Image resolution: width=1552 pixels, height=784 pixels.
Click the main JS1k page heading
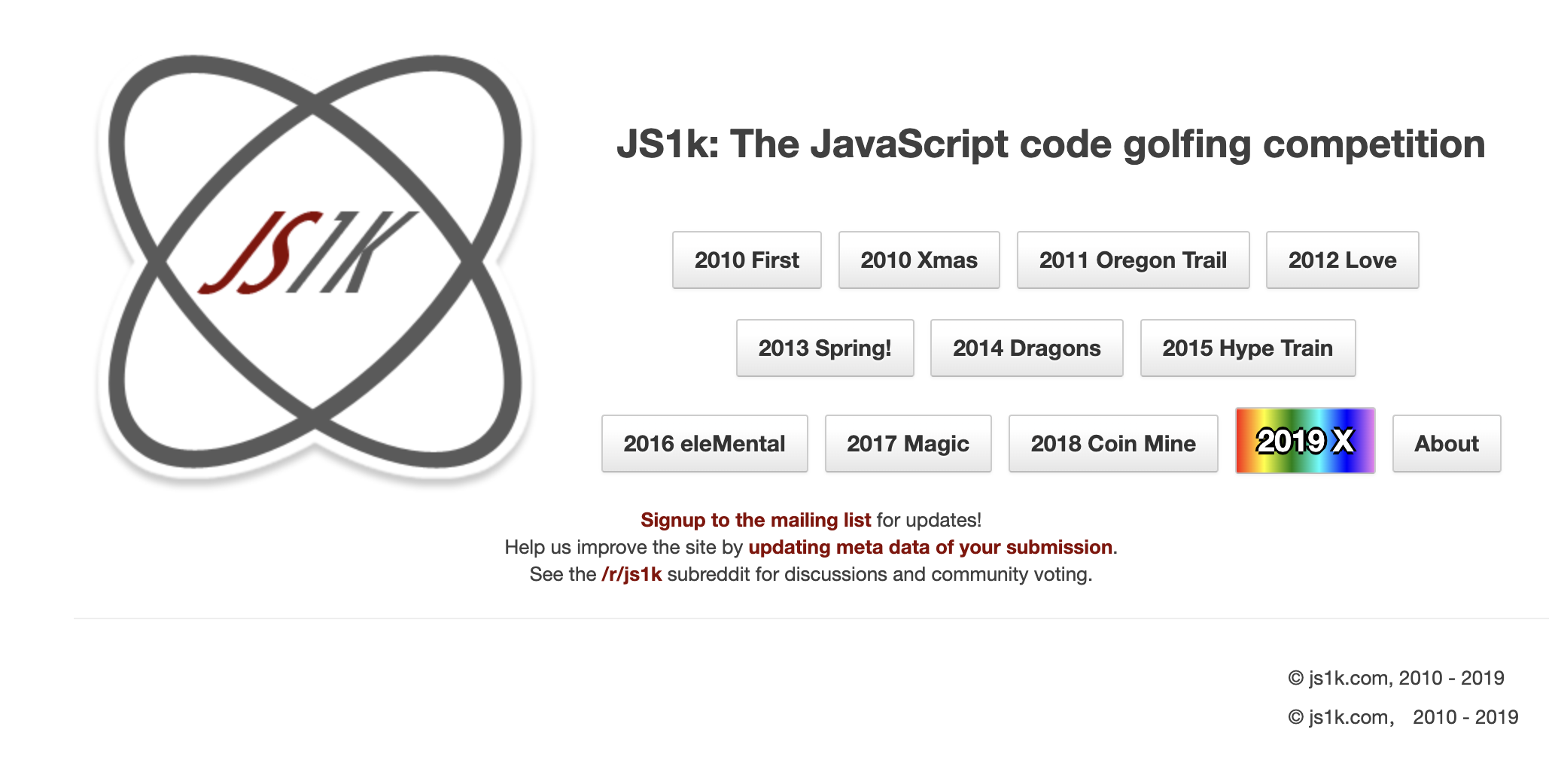pyautogui.click(x=1050, y=144)
